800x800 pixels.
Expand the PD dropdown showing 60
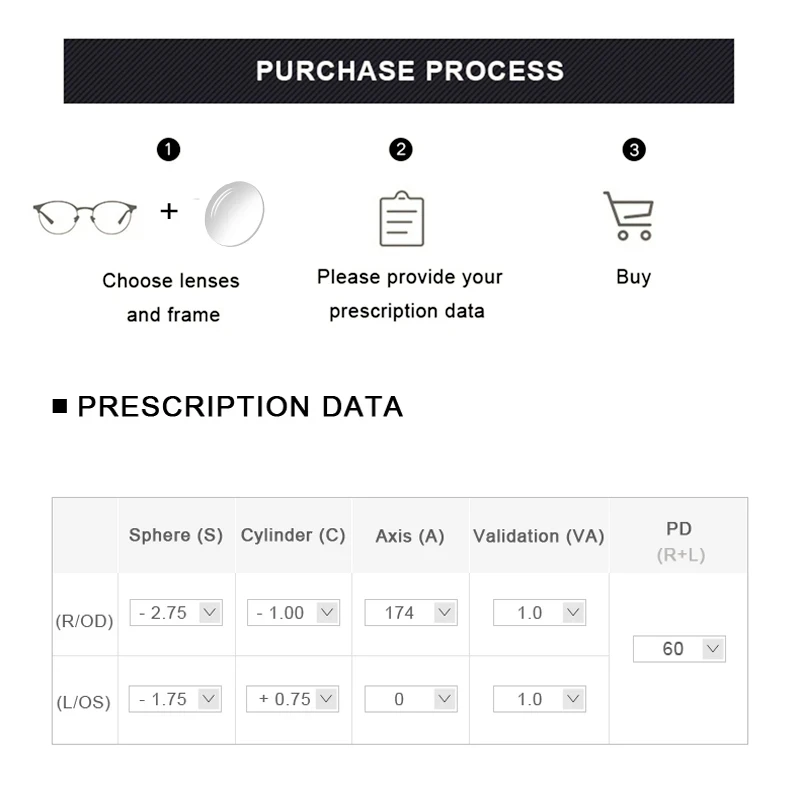coord(679,649)
